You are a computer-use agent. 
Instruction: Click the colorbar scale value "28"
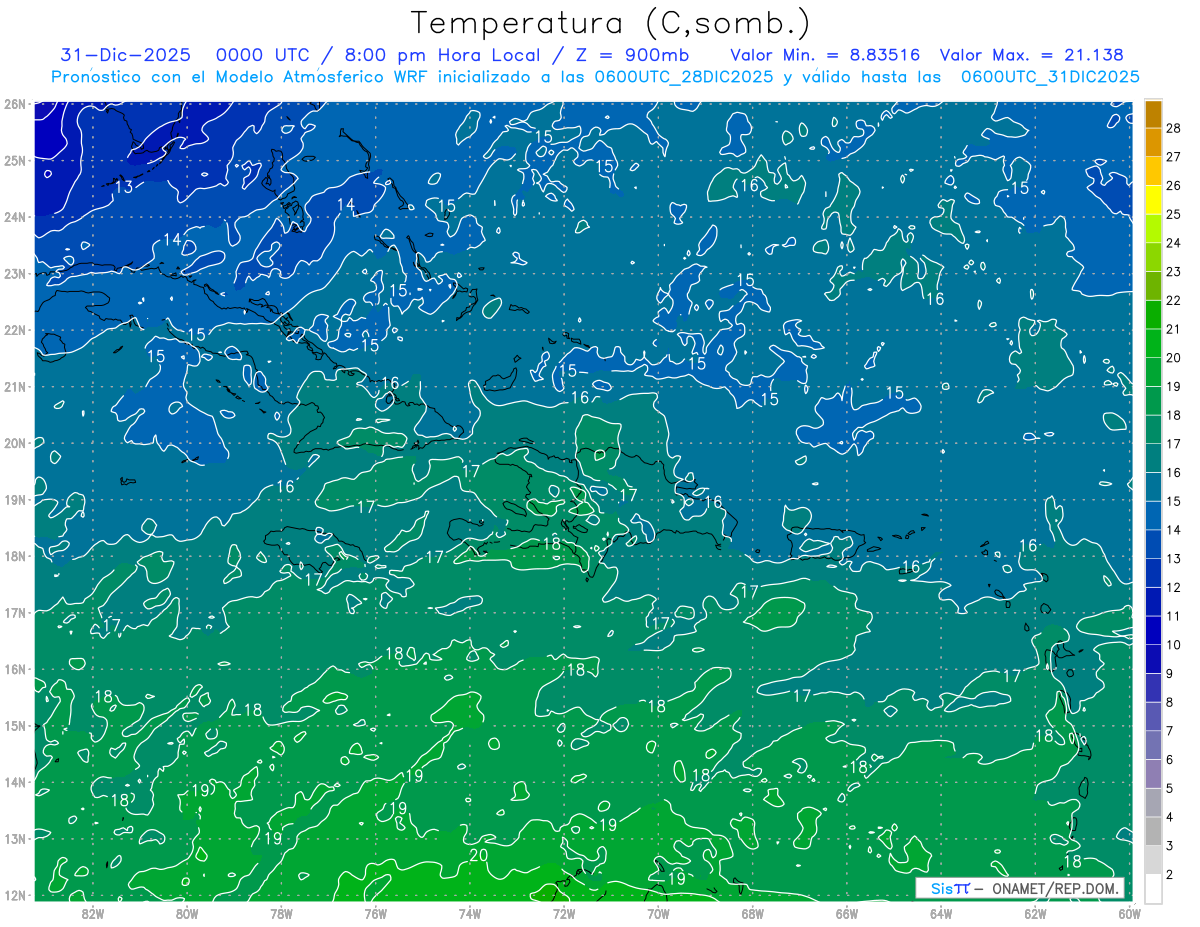[x=1173, y=128]
